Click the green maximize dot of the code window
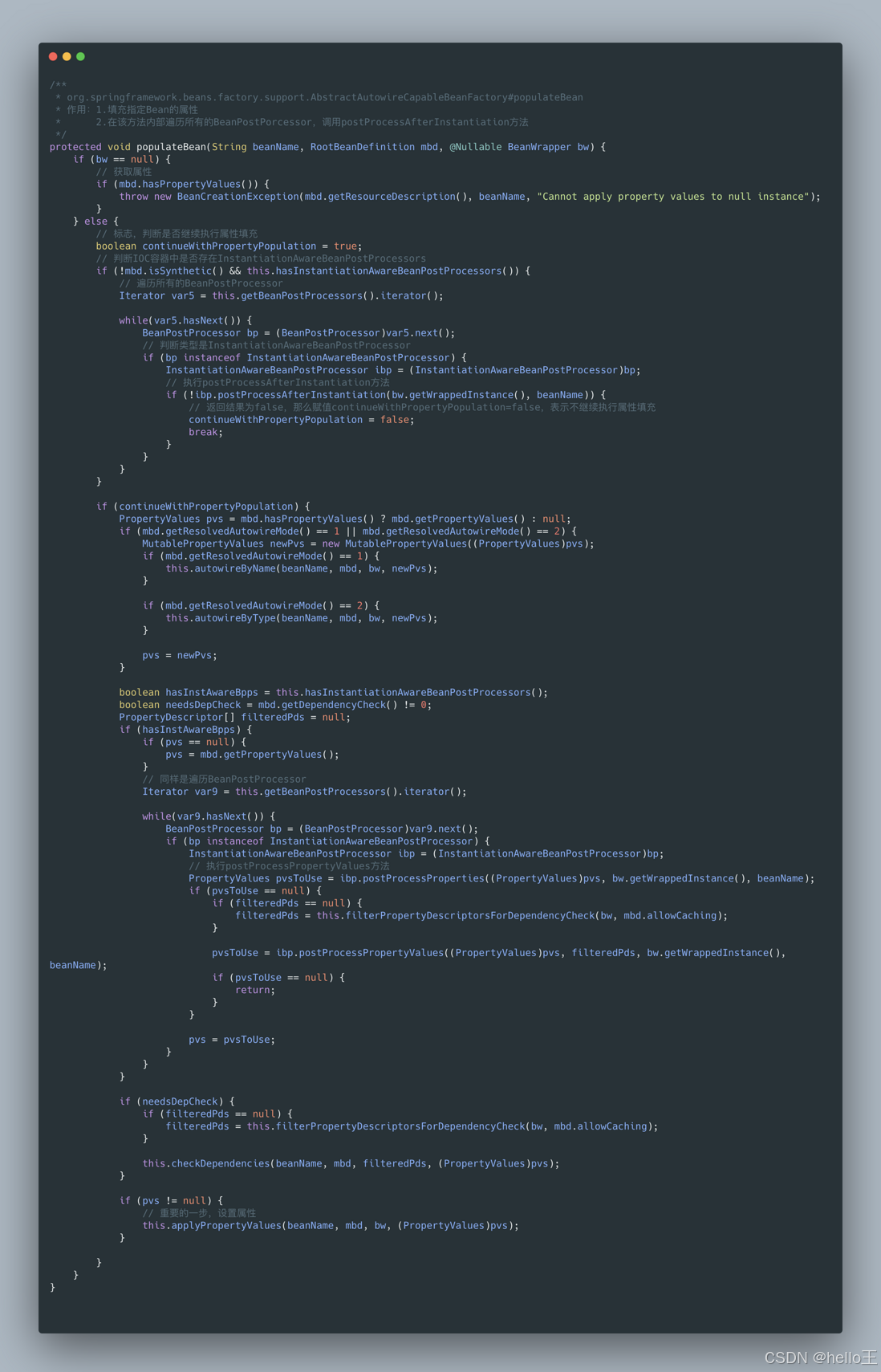Image resolution: width=881 pixels, height=1372 pixels. (x=80, y=56)
